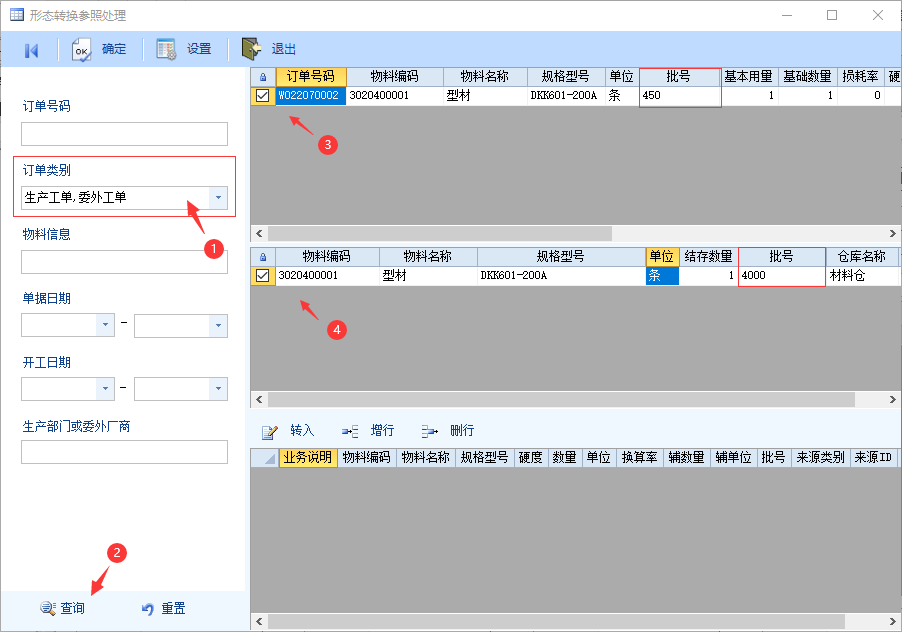The width and height of the screenshot is (902, 632).
Task: Click the 重置 reset button
Action: 163,608
